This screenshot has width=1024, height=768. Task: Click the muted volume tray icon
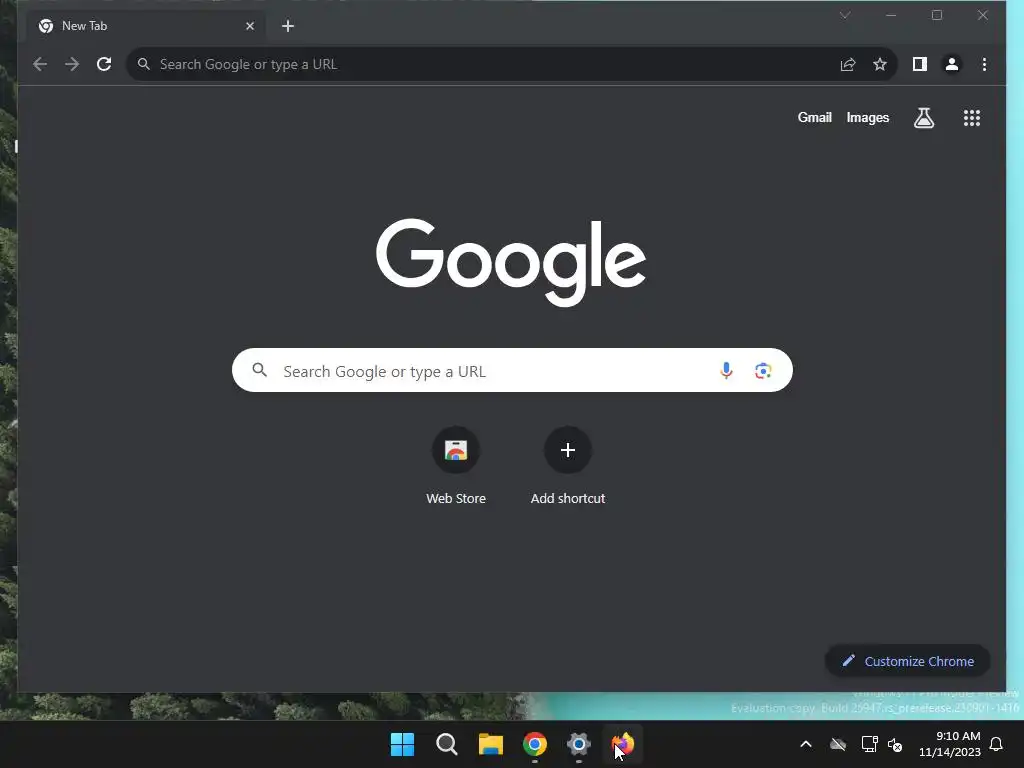coord(895,744)
